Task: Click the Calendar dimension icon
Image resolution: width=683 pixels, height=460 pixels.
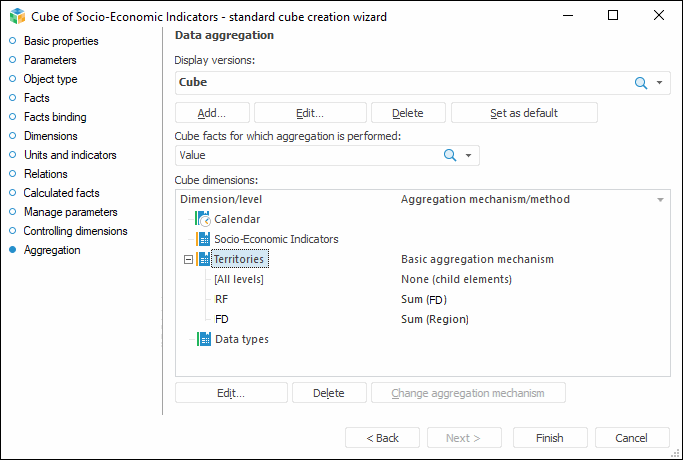Action: (x=204, y=219)
